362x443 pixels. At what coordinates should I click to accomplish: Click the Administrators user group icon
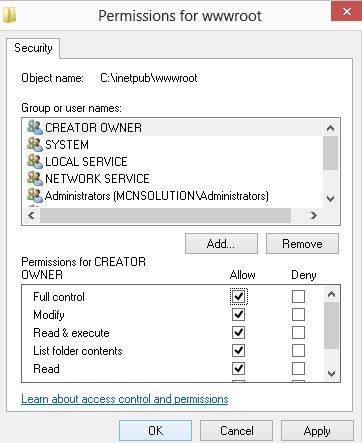35,195
